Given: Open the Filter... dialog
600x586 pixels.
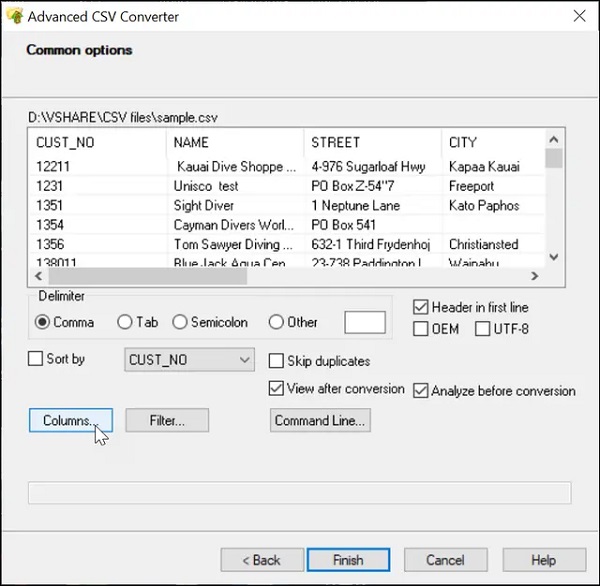Looking at the screenshot, I should tap(167, 420).
